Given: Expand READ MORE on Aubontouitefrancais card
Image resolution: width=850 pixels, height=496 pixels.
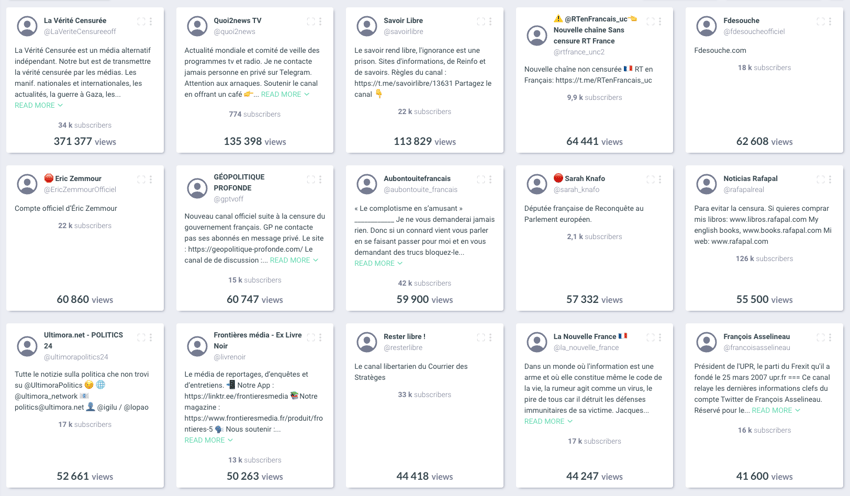Looking at the screenshot, I should 378,263.
